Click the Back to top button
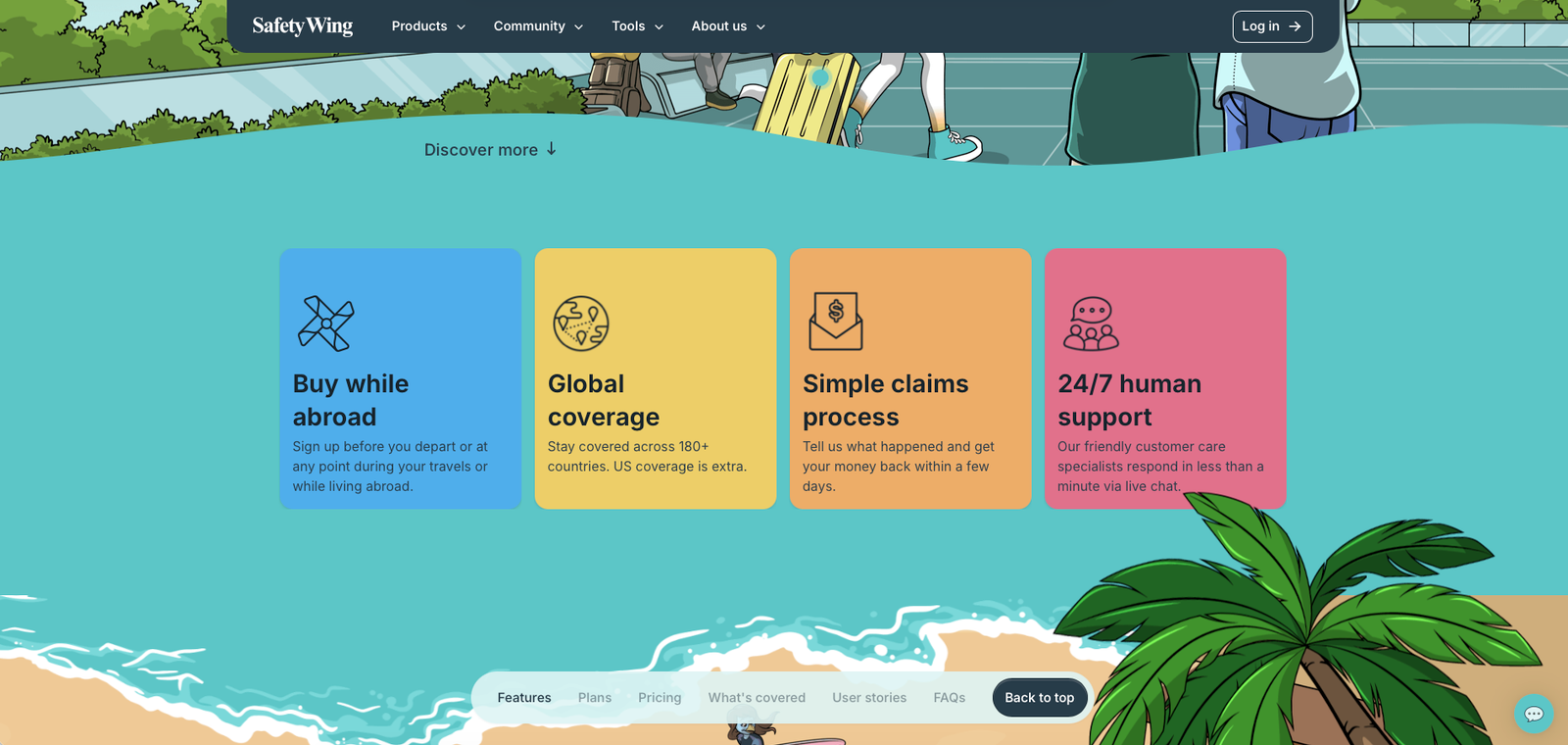 coord(1040,698)
